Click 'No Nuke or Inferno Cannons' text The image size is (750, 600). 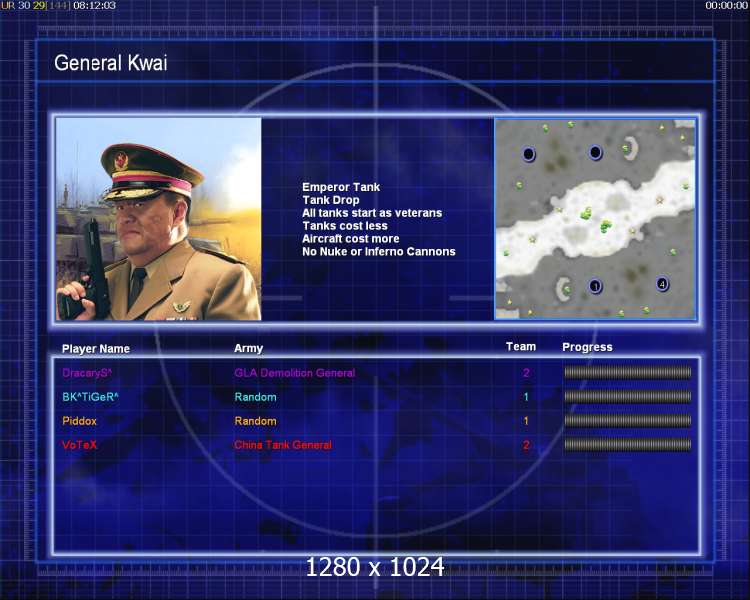(x=379, y=252)
